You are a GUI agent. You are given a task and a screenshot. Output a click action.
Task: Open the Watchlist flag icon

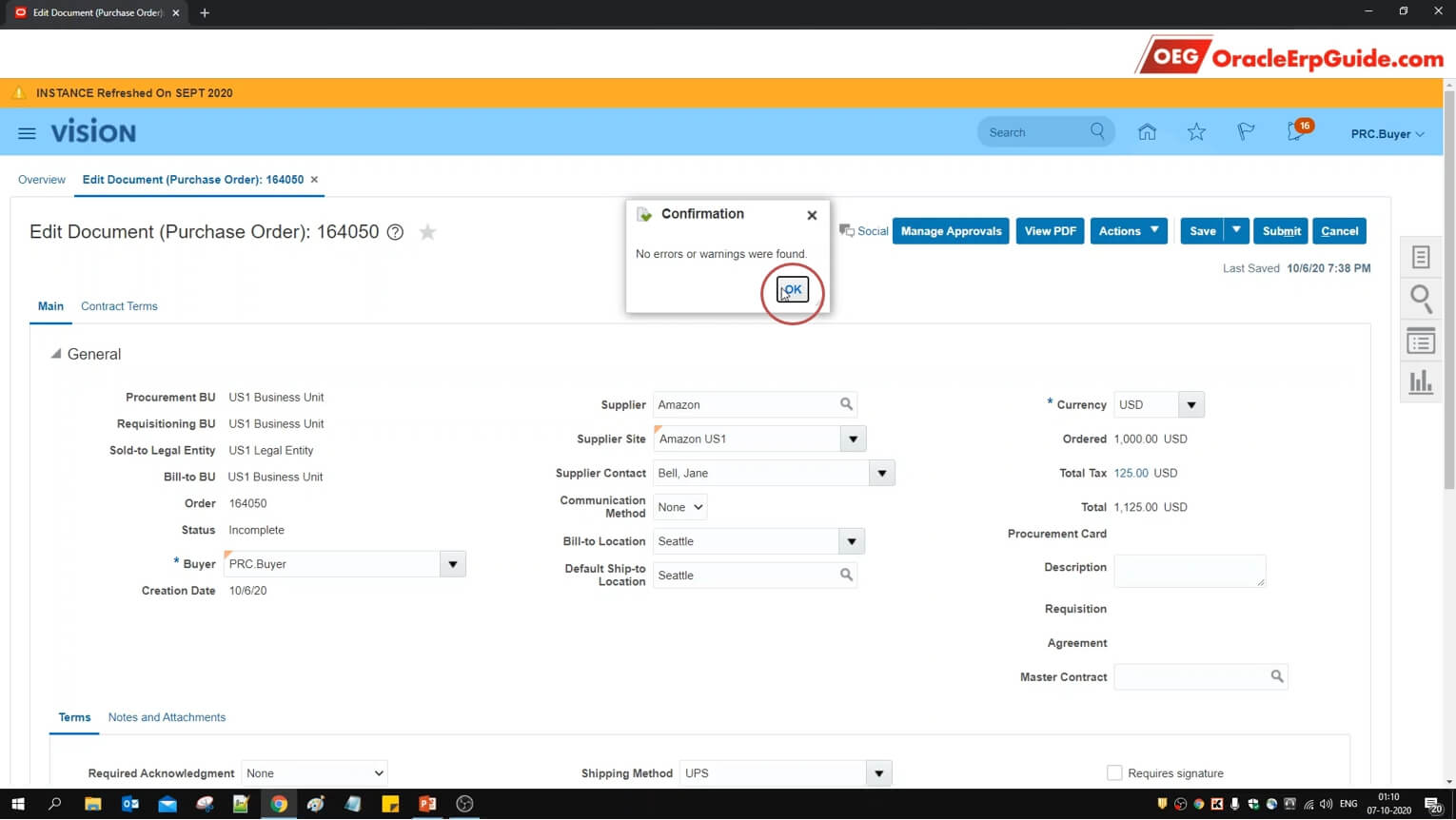coord(1246,132)
